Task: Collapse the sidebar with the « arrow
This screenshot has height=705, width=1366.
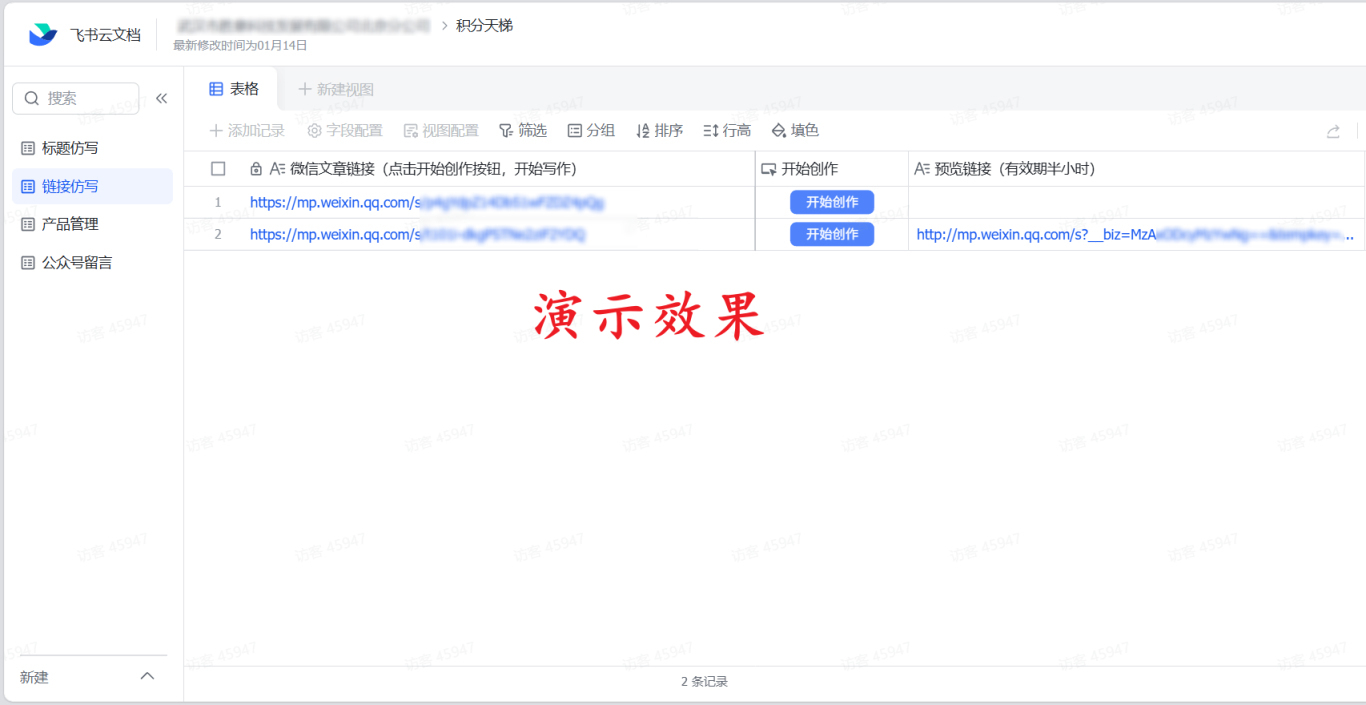Action: pyautogui.click(x=162, y=98)
